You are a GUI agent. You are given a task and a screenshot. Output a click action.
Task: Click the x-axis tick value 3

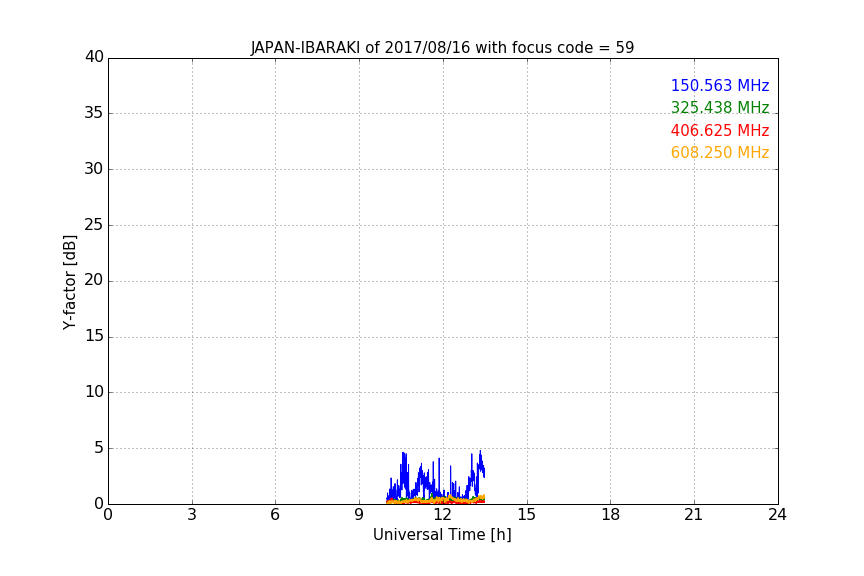point(192,515)
